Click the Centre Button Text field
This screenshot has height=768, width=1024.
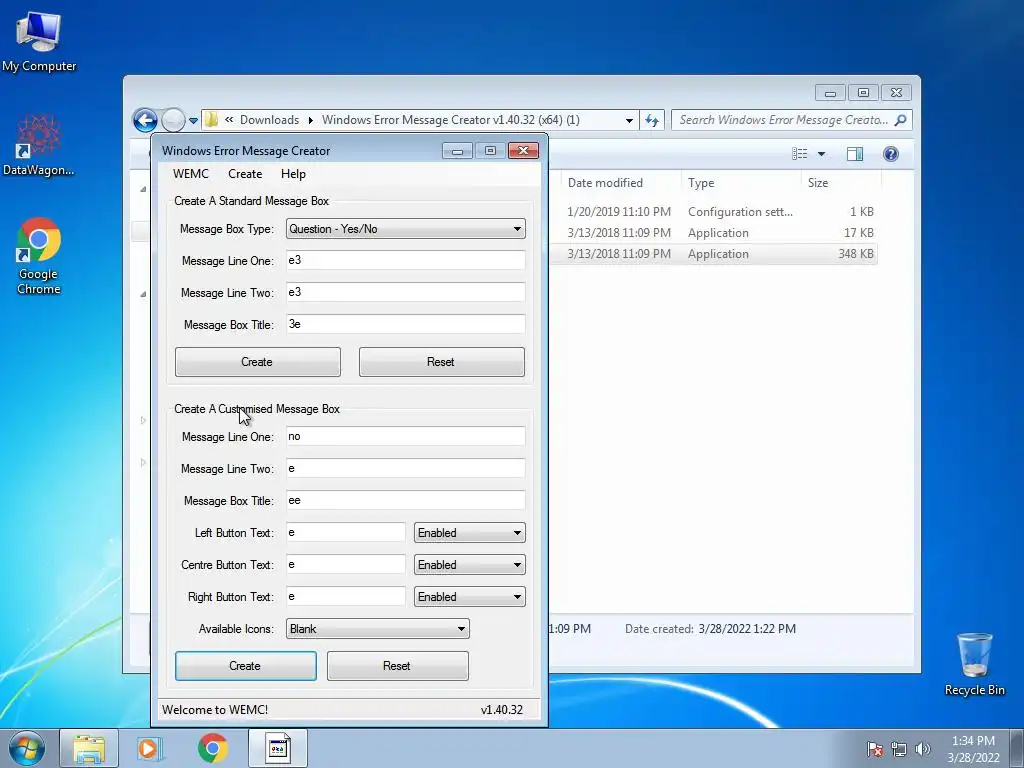pos(345,565)
